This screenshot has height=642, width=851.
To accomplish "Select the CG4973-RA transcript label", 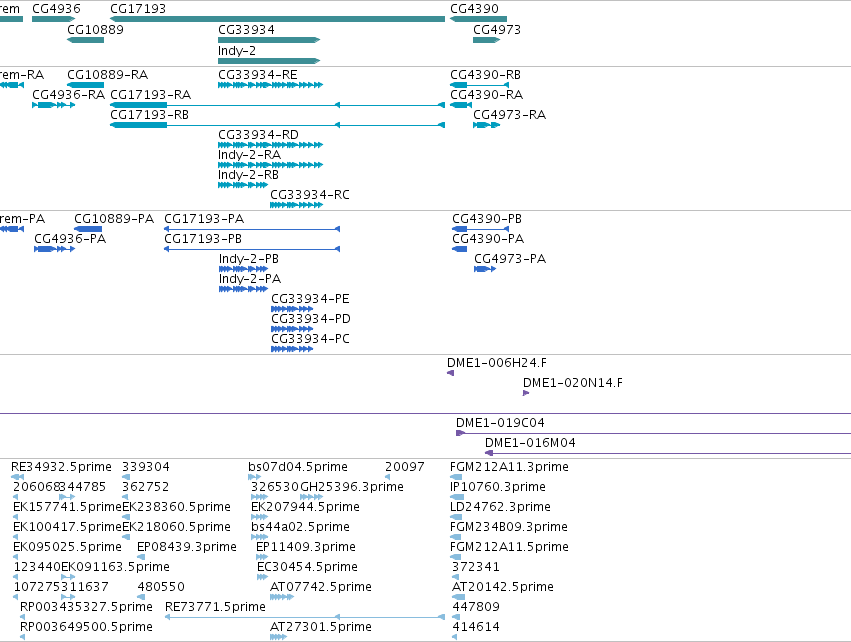I will [x=510, y=115].
